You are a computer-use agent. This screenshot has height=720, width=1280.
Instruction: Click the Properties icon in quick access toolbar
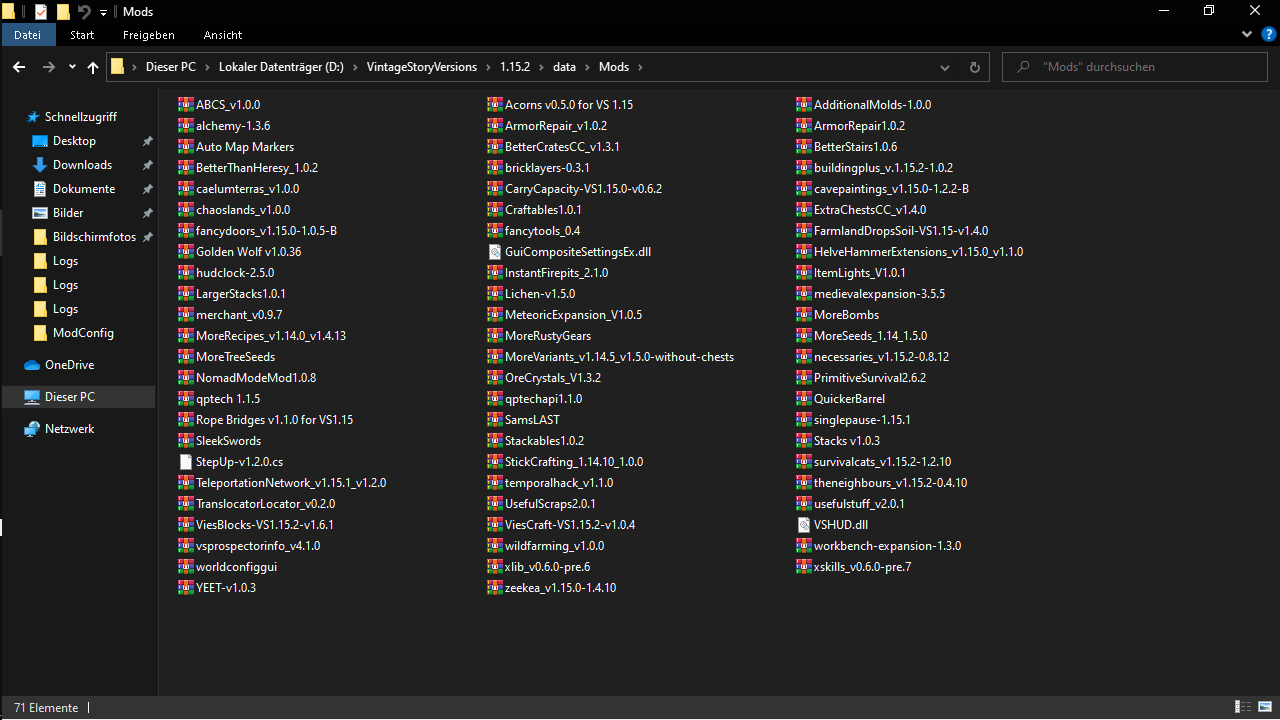[x=41, y=12]
